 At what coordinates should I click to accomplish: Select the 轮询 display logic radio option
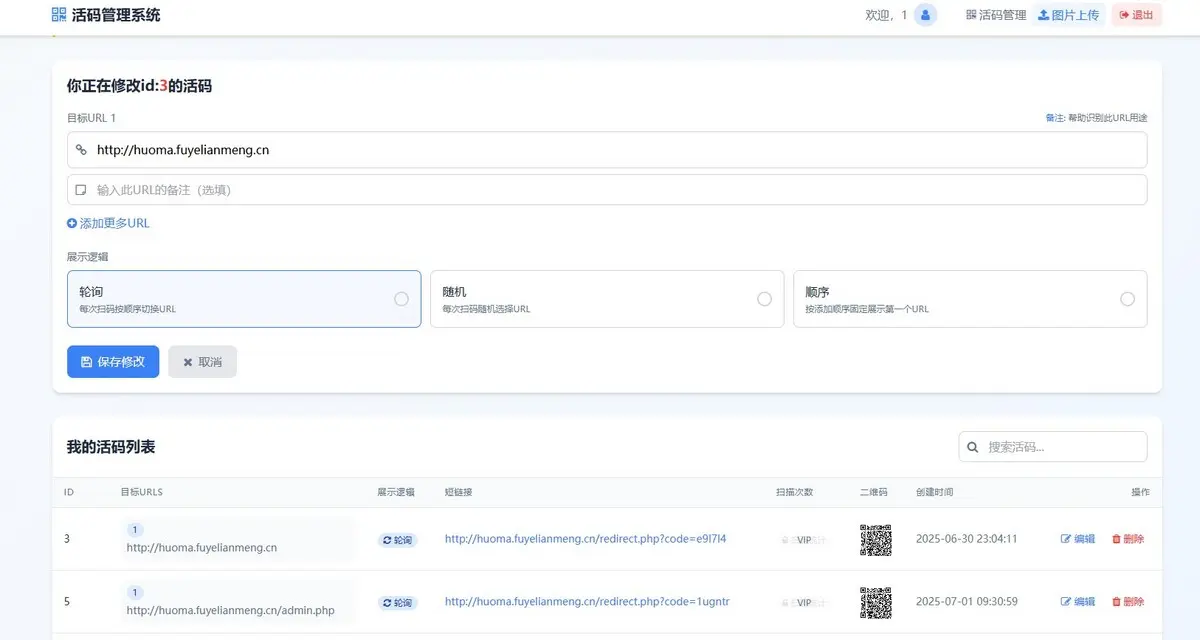401,299
